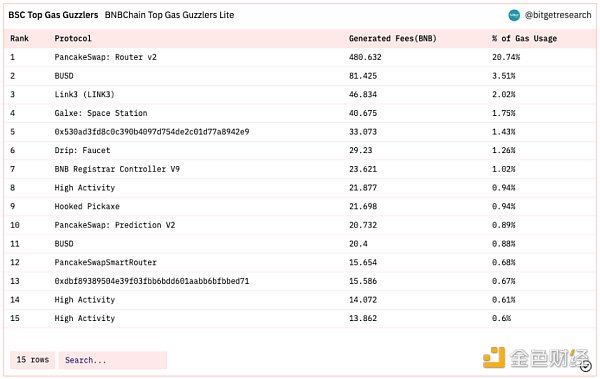Select the Galxe: Space Station row

click(300, 113)
